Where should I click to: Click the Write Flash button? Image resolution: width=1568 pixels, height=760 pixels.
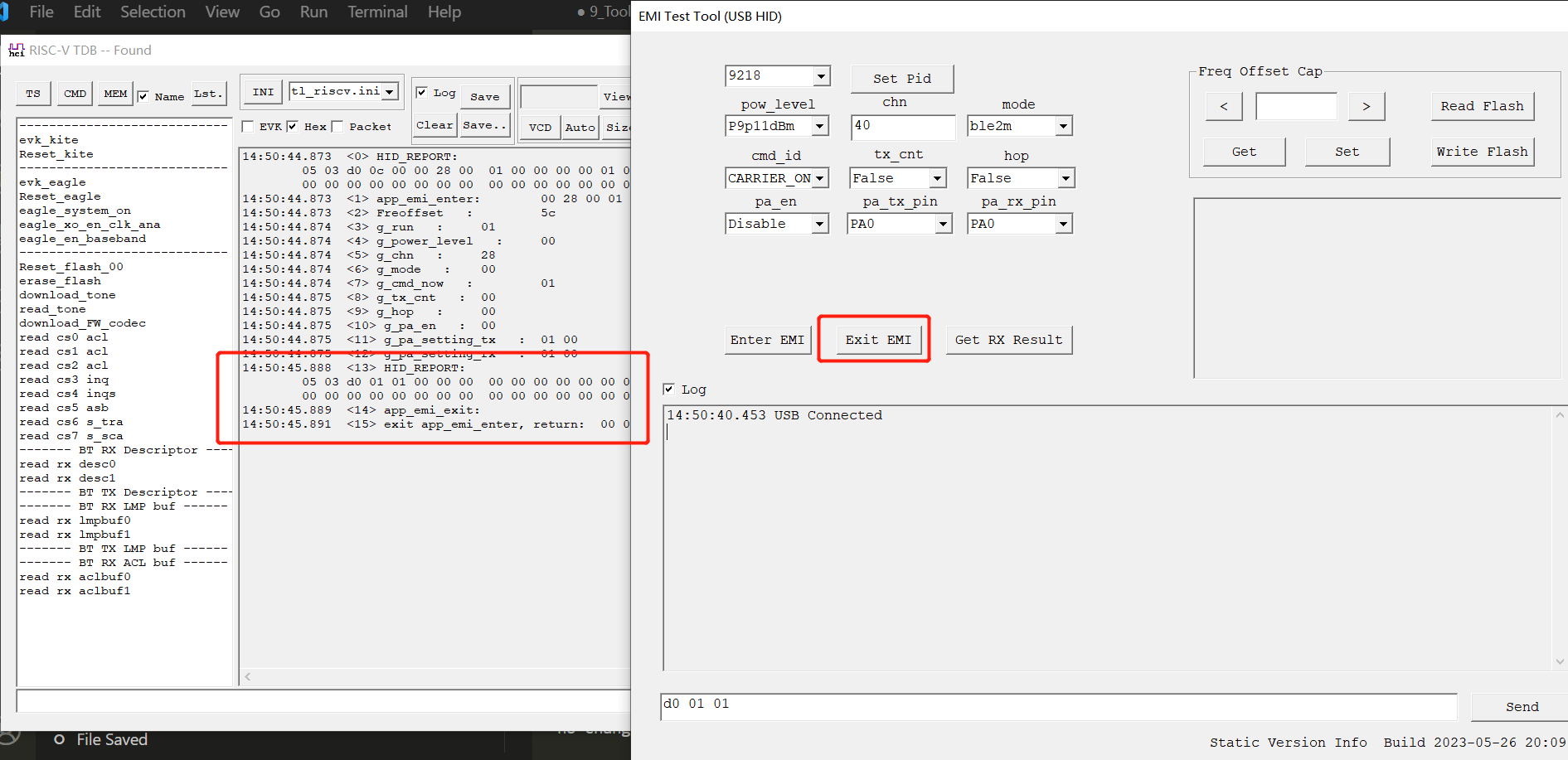coord(1482,152)
